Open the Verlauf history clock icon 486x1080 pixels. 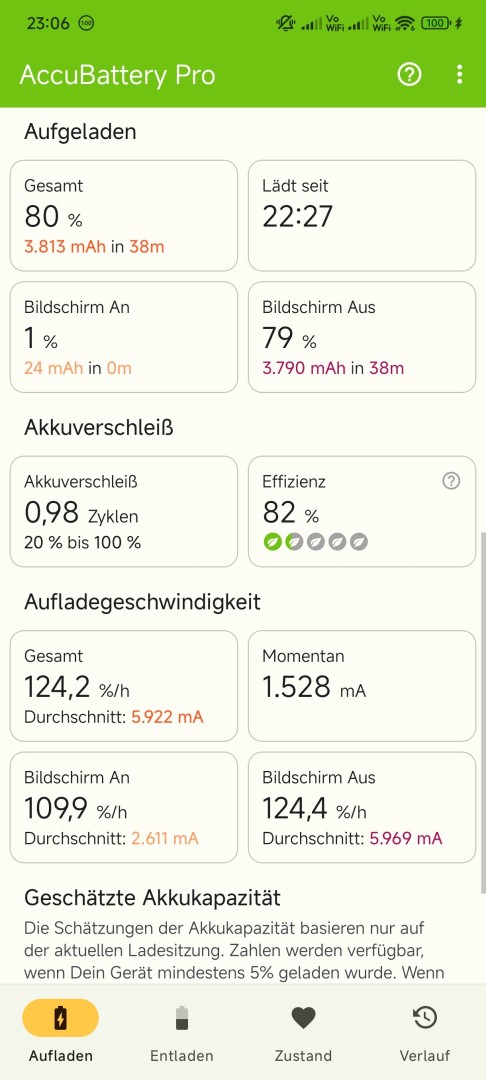coord(425,1018)
